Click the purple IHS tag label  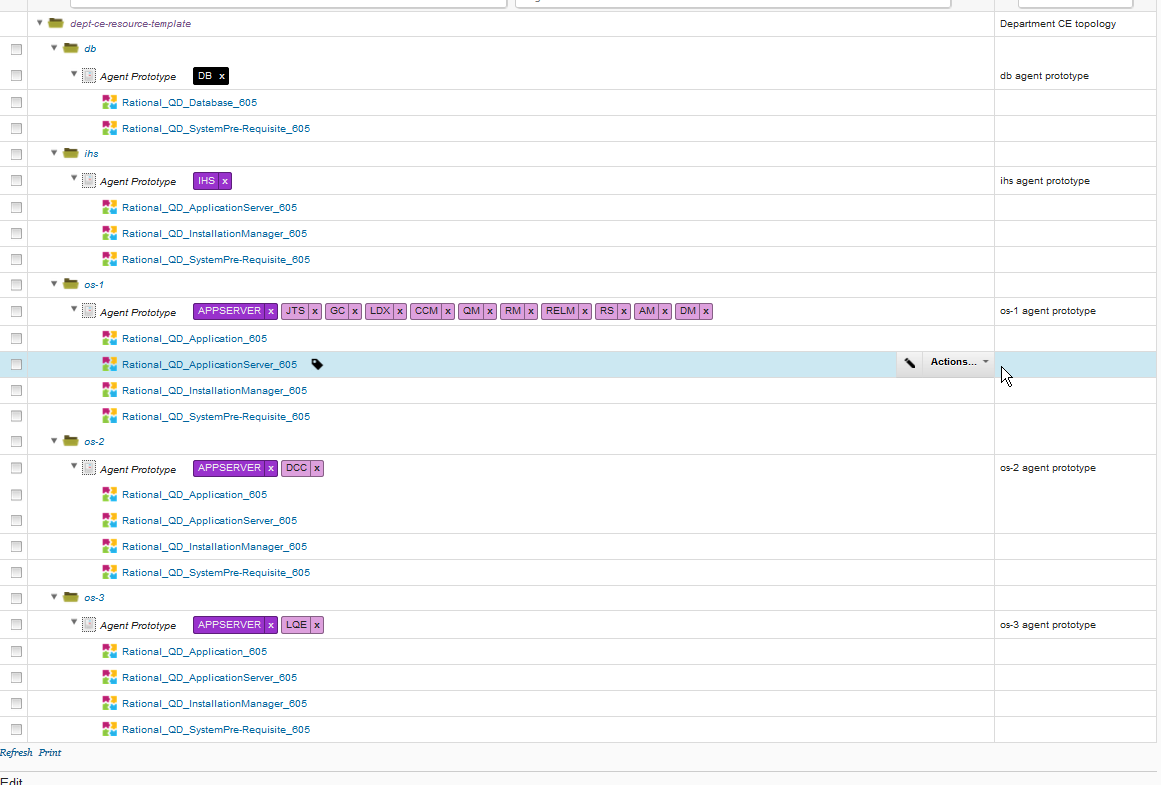point(206,181)
